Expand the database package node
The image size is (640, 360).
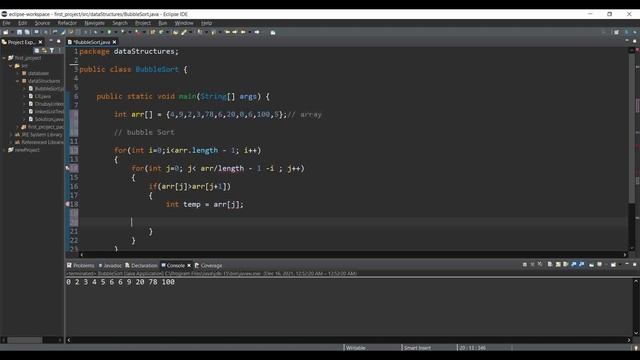coord(18,73)
